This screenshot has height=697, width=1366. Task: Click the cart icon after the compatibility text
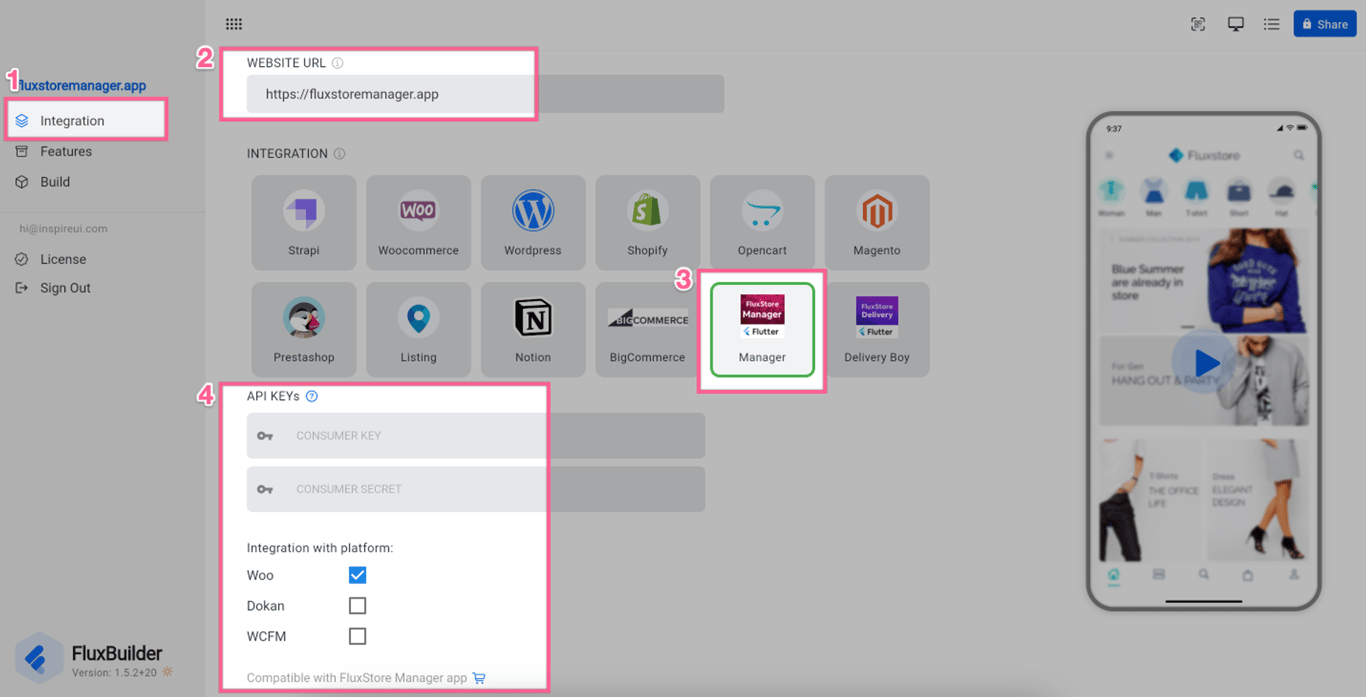479,678
